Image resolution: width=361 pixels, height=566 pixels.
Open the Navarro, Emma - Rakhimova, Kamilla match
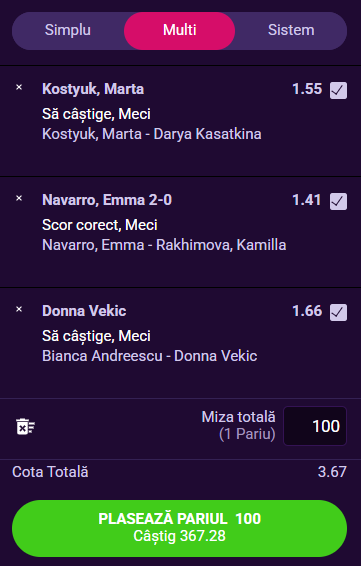point(164,245)
